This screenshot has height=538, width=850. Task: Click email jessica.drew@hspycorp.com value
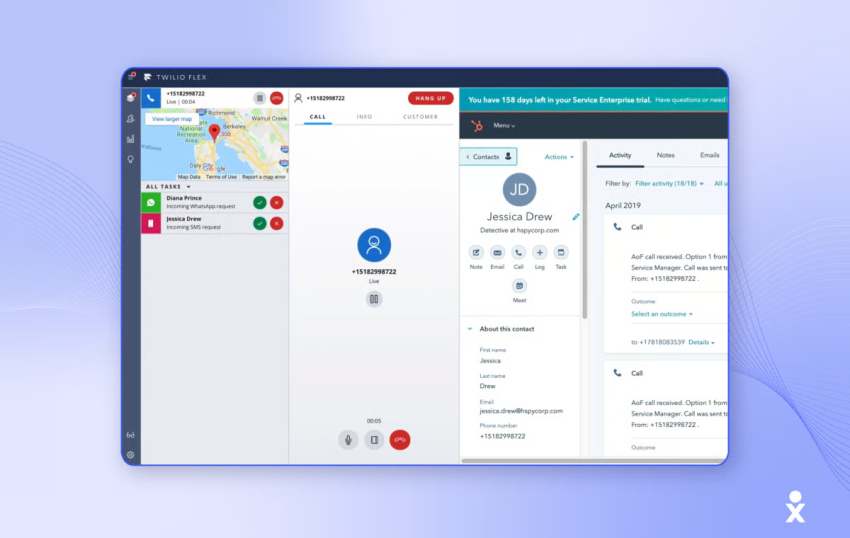tap(521, 411)
